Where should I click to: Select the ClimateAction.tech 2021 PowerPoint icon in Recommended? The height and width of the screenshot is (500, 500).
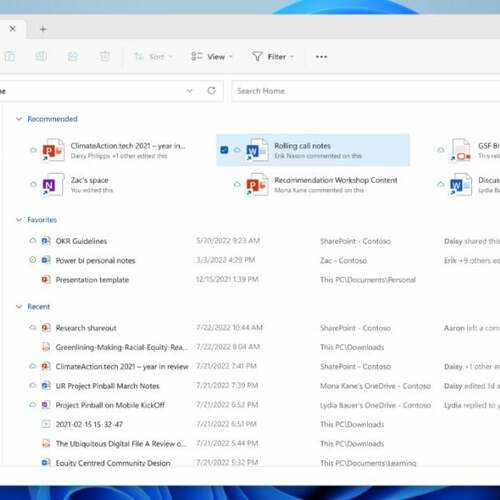coord(53,150)
